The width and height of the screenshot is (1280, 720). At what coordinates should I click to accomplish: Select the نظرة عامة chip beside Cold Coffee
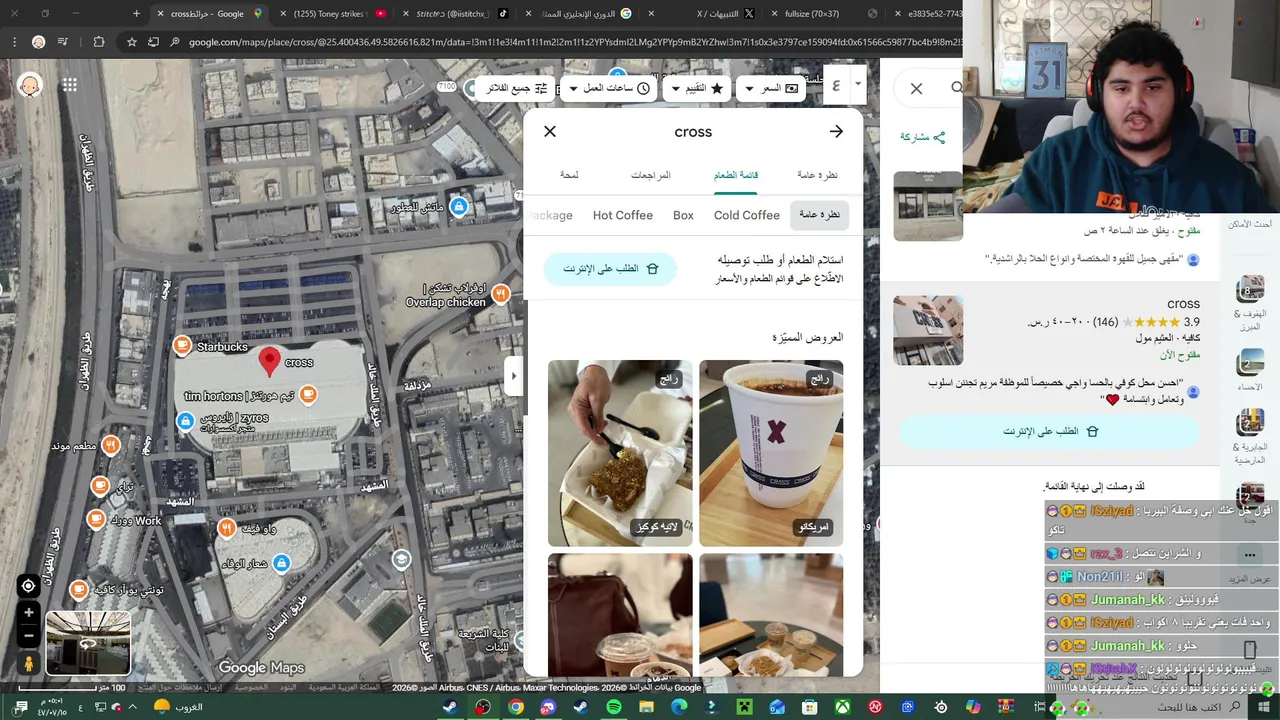tap(819, 214)
